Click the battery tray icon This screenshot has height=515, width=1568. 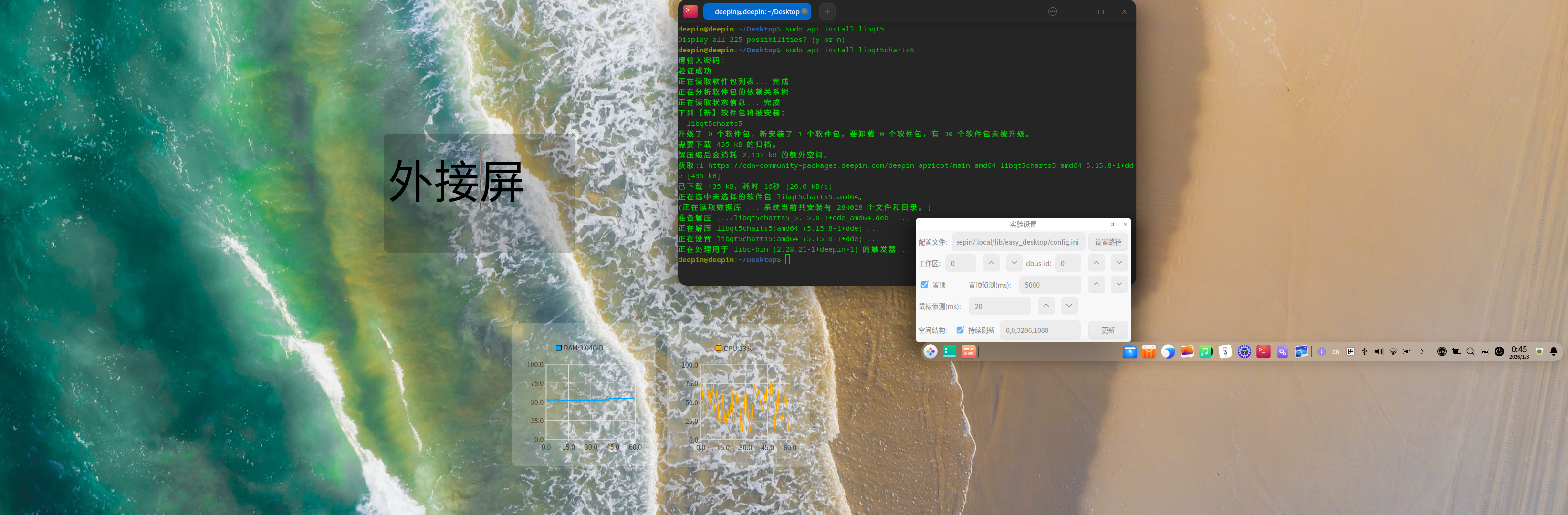tap(1407, 351)
